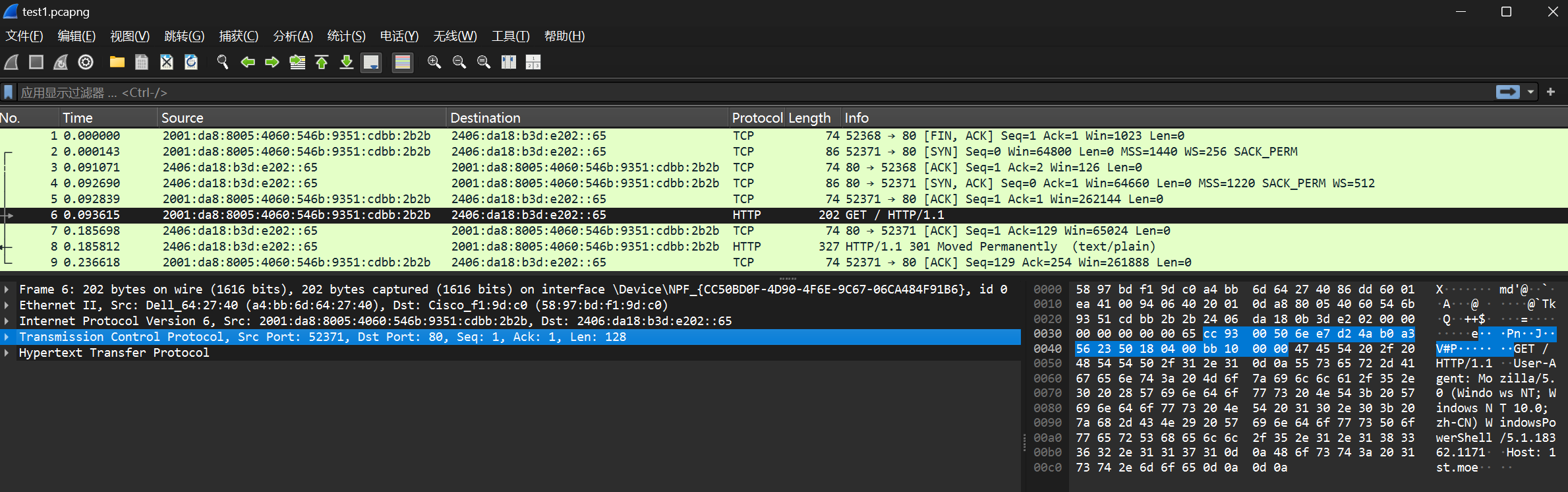Screen dimensions: 1568x492
Task: Expand the Frame 6 details row
Action: [7, 290]
